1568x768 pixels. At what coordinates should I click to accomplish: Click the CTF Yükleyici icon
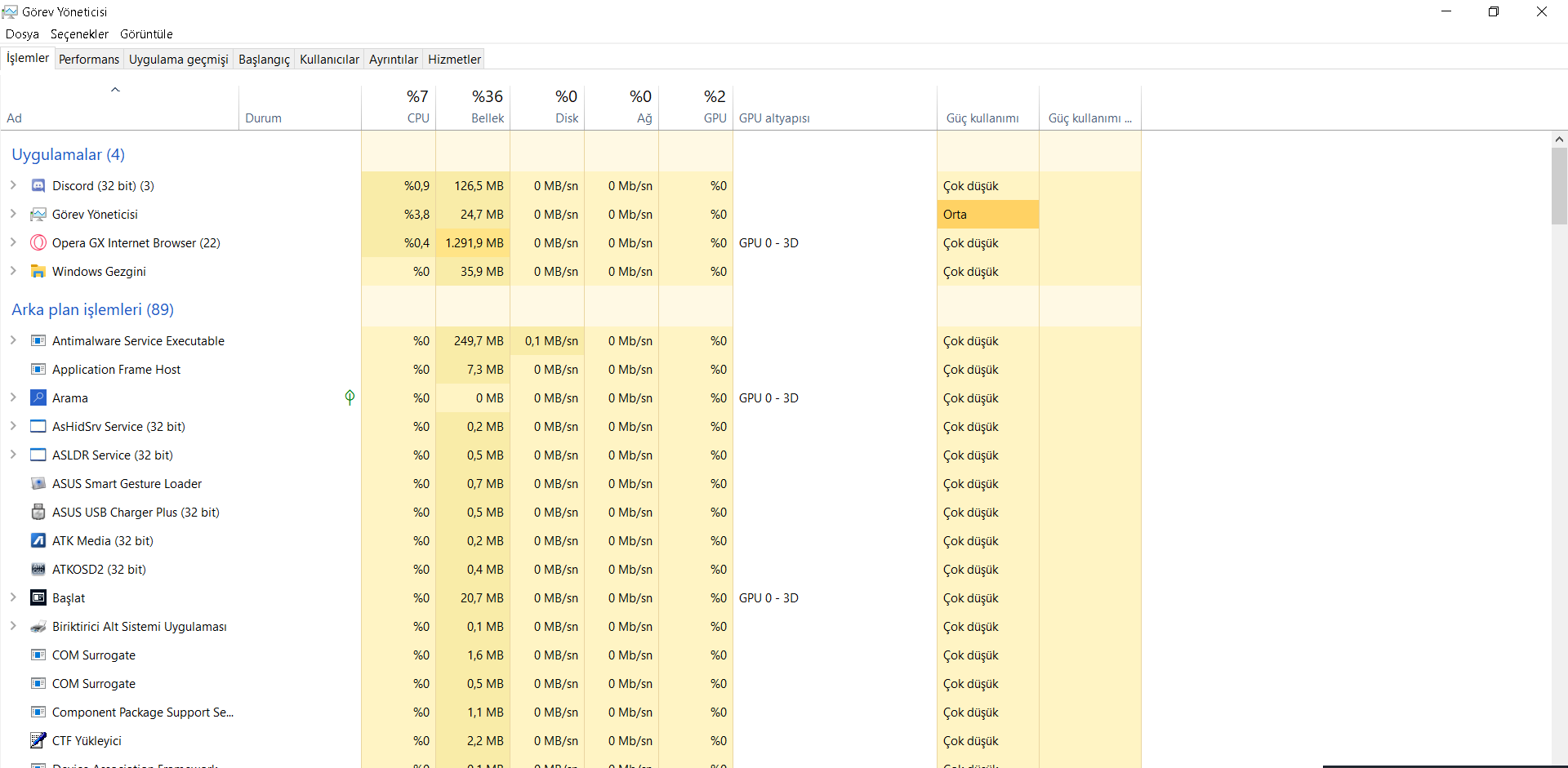38,741
